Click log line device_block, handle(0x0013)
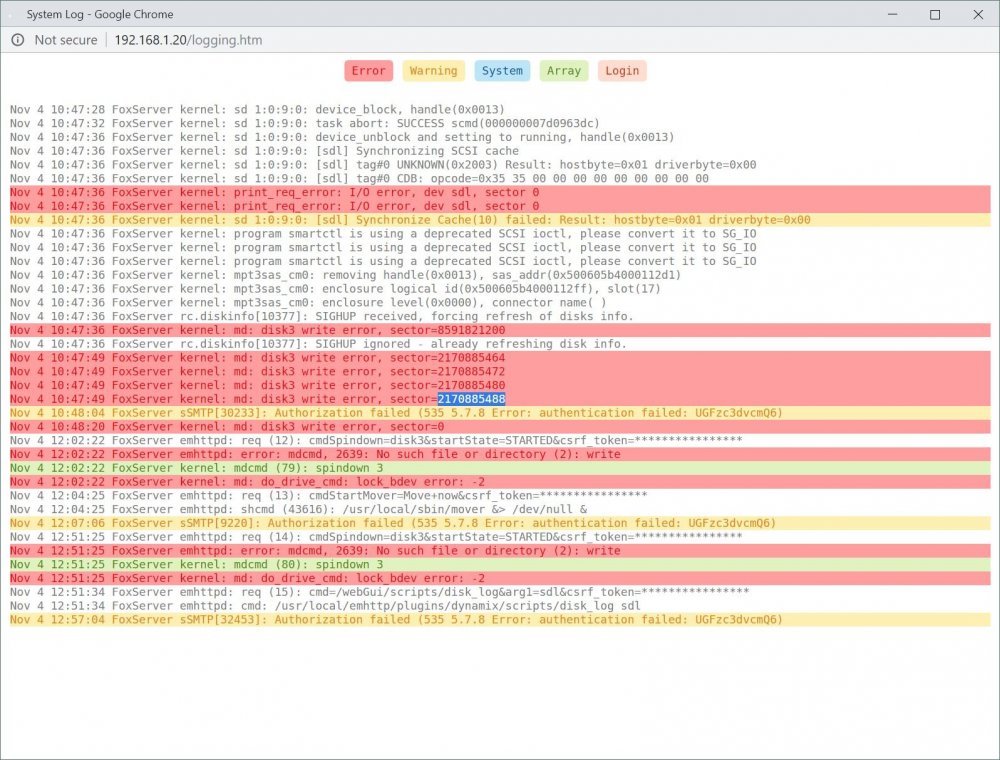 257,110
